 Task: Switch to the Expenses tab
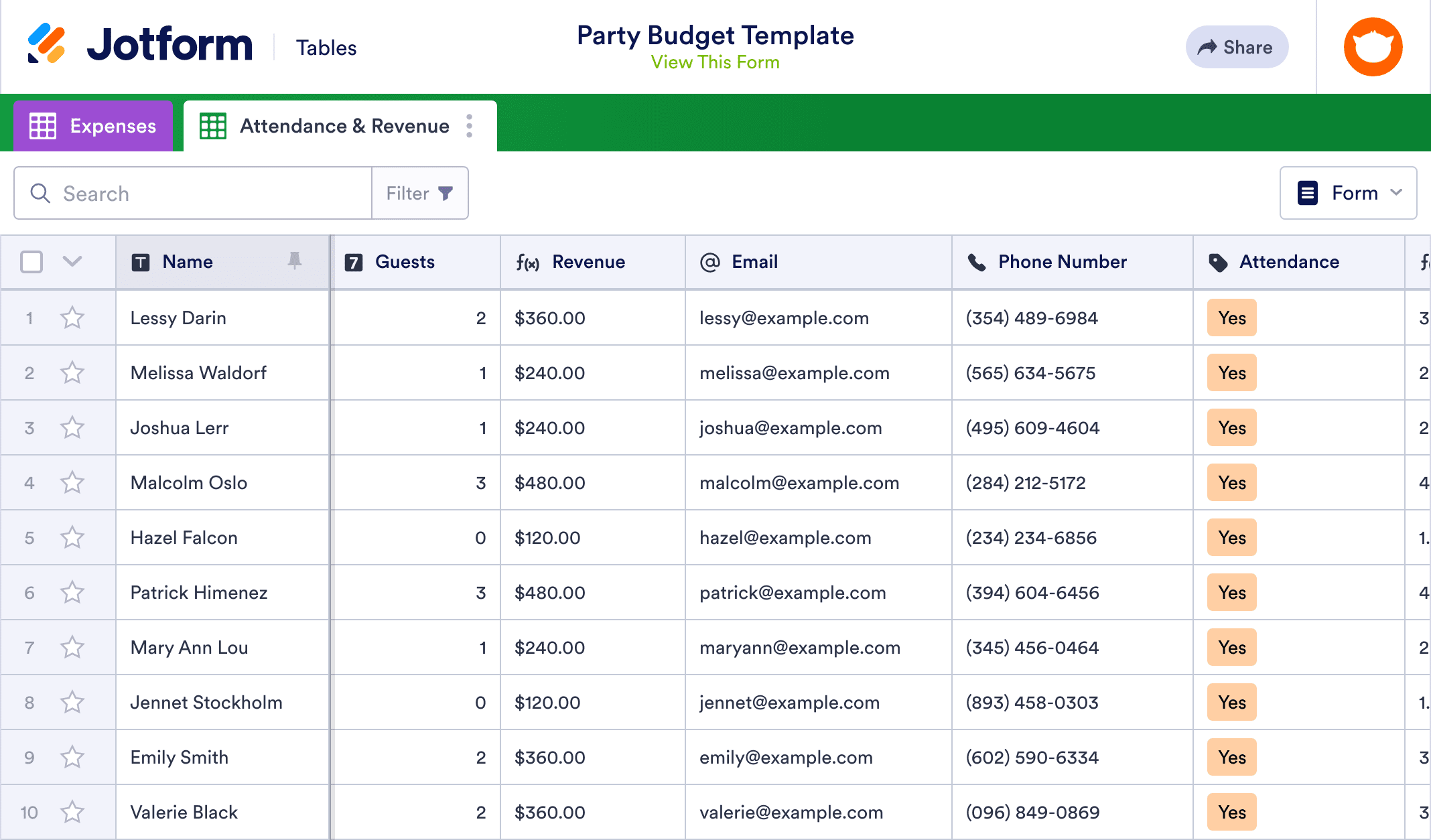tap(93, 126)
